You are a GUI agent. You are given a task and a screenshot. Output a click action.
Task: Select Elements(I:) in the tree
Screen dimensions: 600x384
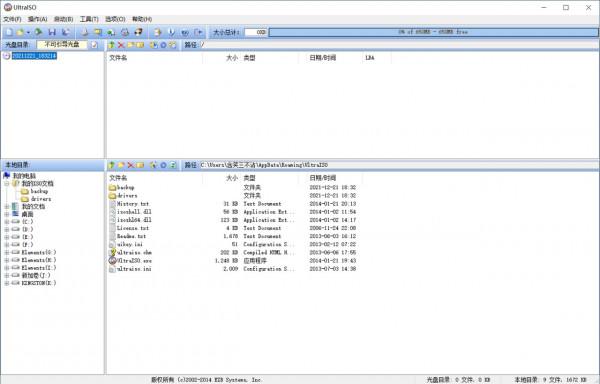pyautogui.click(x=39, y=268)
